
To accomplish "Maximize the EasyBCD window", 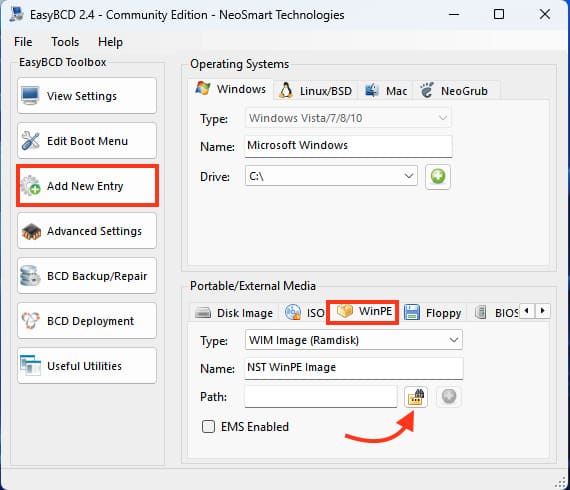I will 499,15.
